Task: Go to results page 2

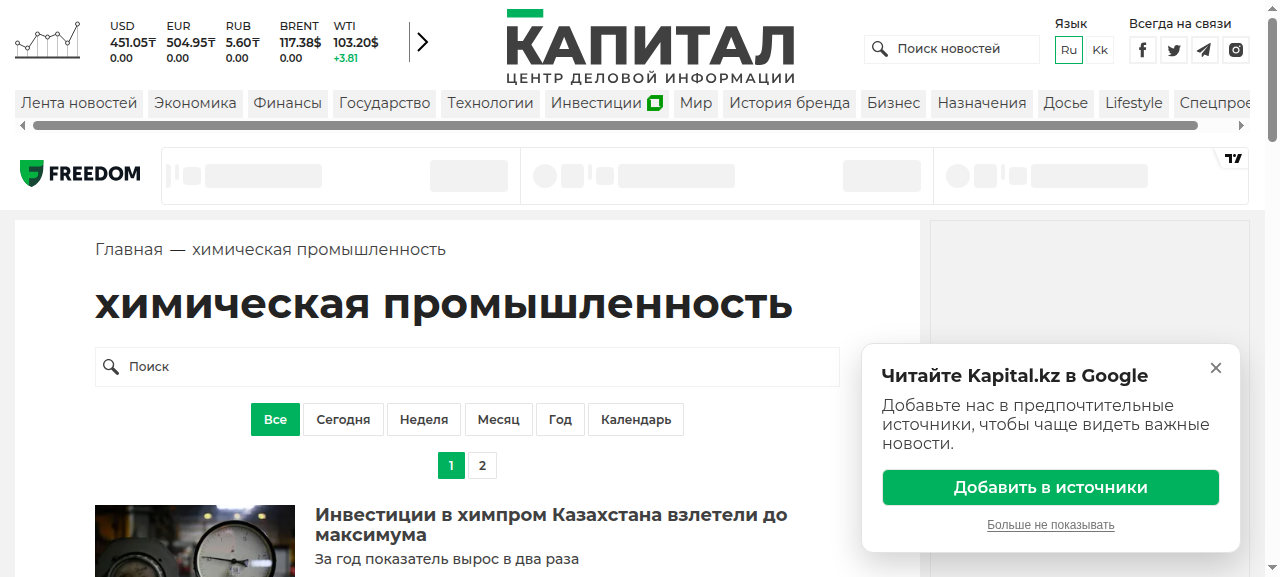Action: [x=482, y=466]
